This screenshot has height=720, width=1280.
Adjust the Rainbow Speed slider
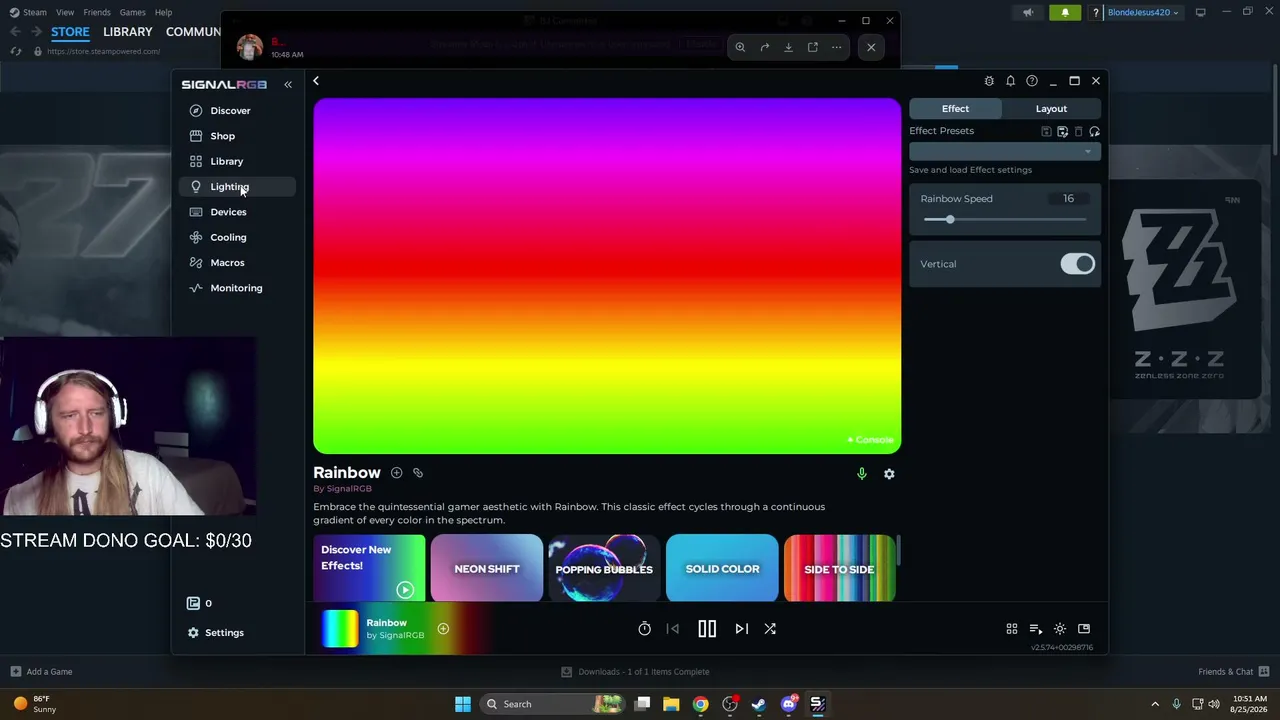point(1004,220)
